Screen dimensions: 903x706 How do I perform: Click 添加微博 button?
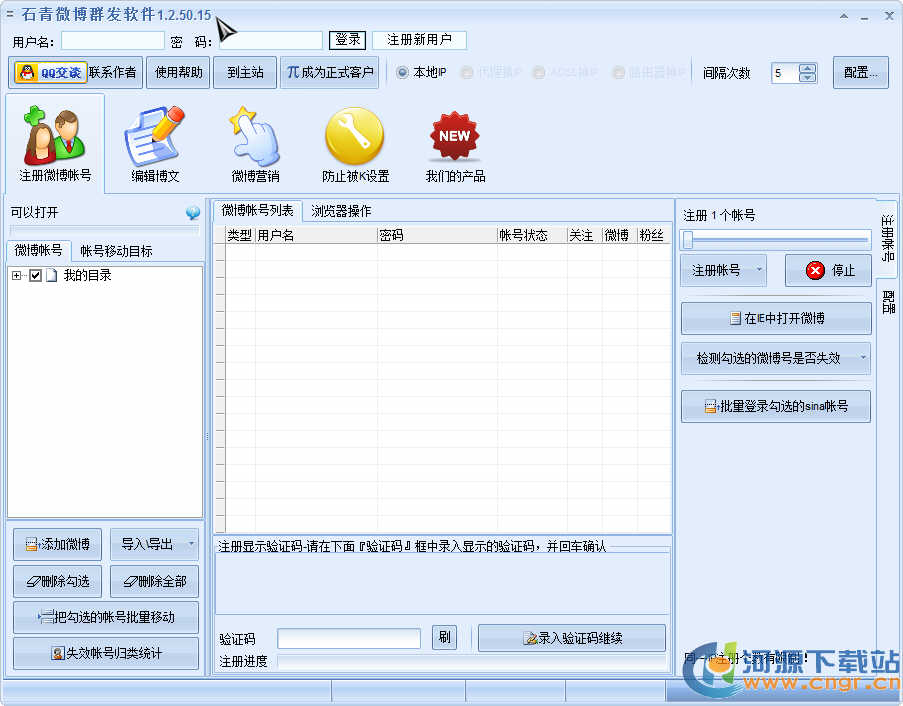click(x=58, y=544)
